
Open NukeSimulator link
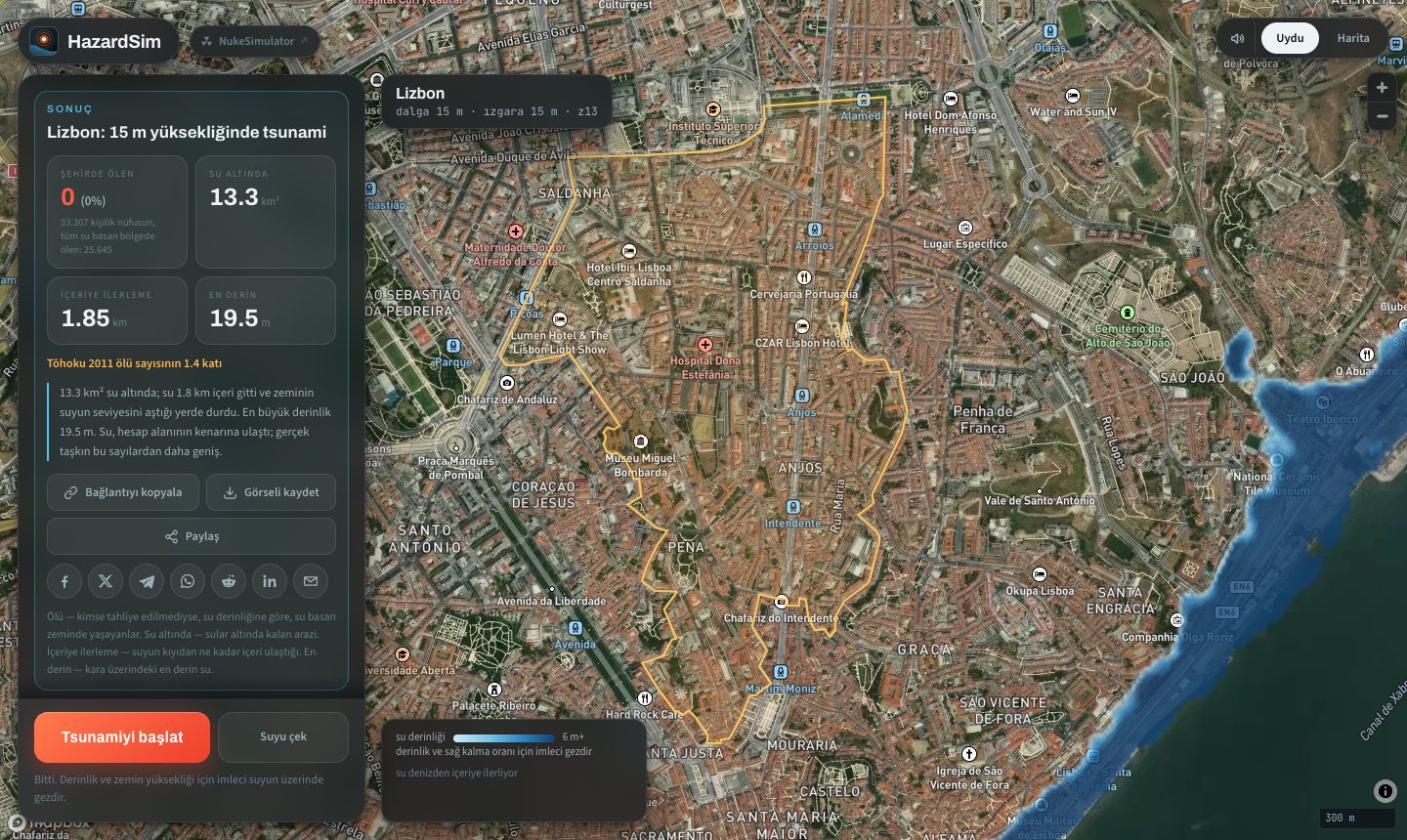coord(255,41)
